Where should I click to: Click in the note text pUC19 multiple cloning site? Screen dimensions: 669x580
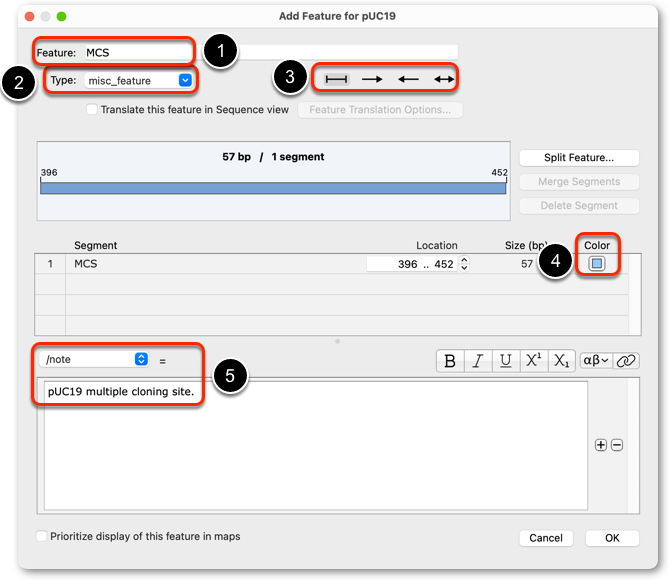pyautogui.click(x=121, y=391)
